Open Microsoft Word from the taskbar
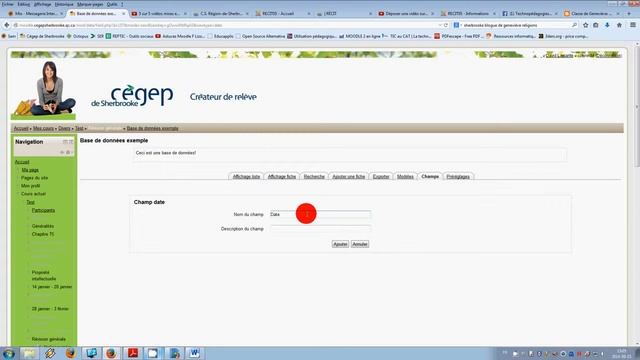 195,353
